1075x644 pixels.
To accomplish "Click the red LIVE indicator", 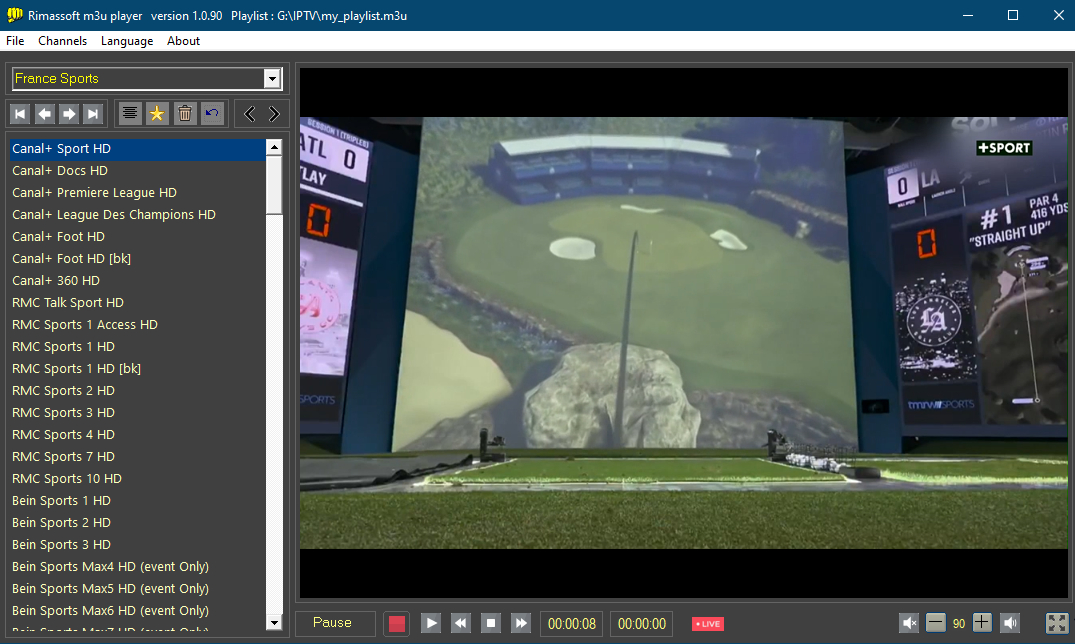I will pyautogui.click(x=708, y=624).
